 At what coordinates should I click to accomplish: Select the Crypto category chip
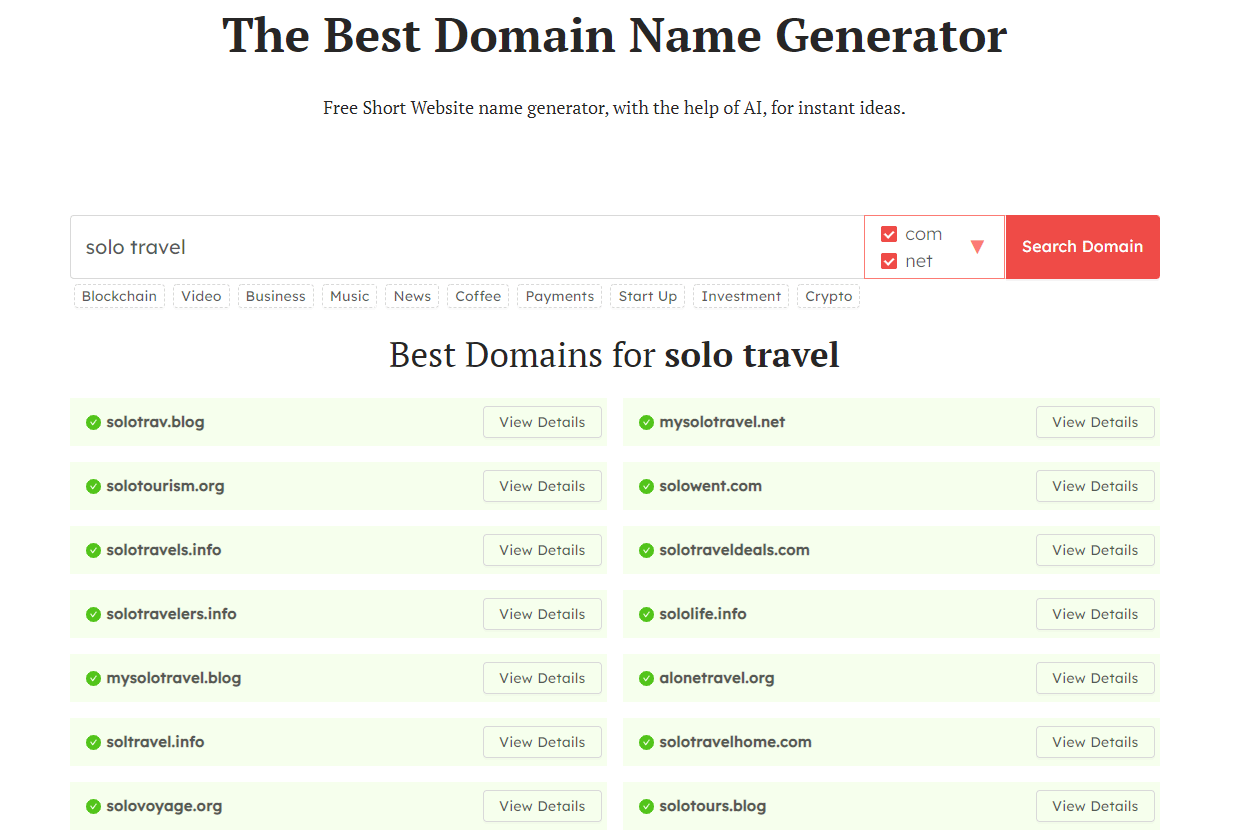pyautogui.click(x=827, y=296)
